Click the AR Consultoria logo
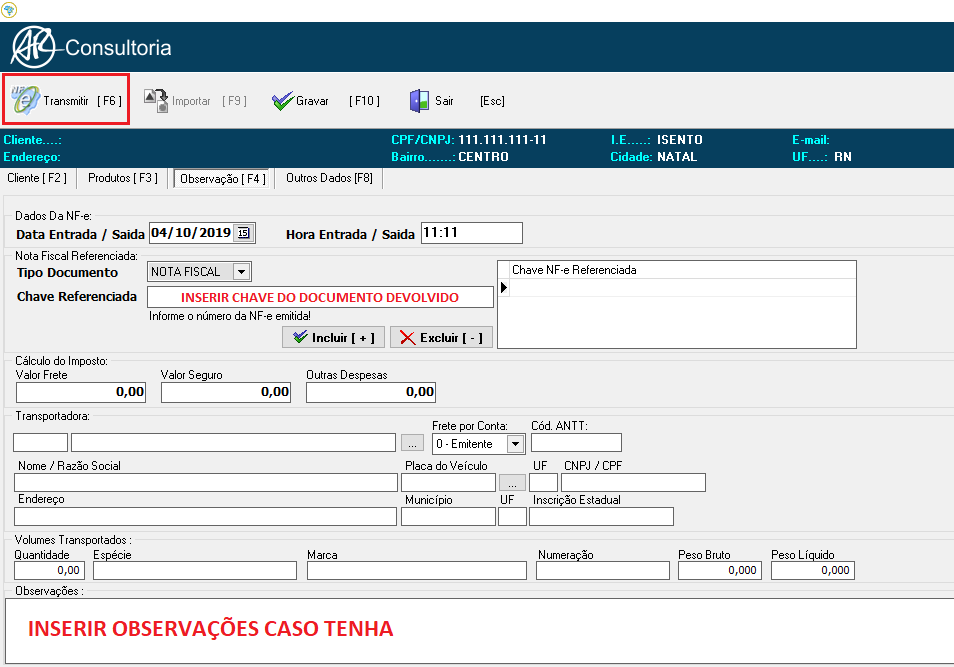This screenshot has height=667, width=954. point(91,47)
